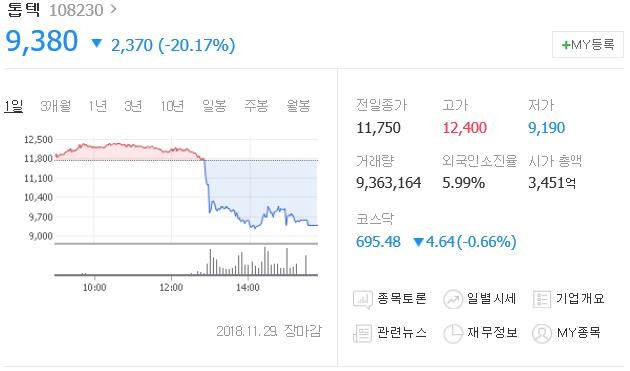
Task: Click the KOSDAQ down-triangle indicator
Action: [x=418, y=242]
